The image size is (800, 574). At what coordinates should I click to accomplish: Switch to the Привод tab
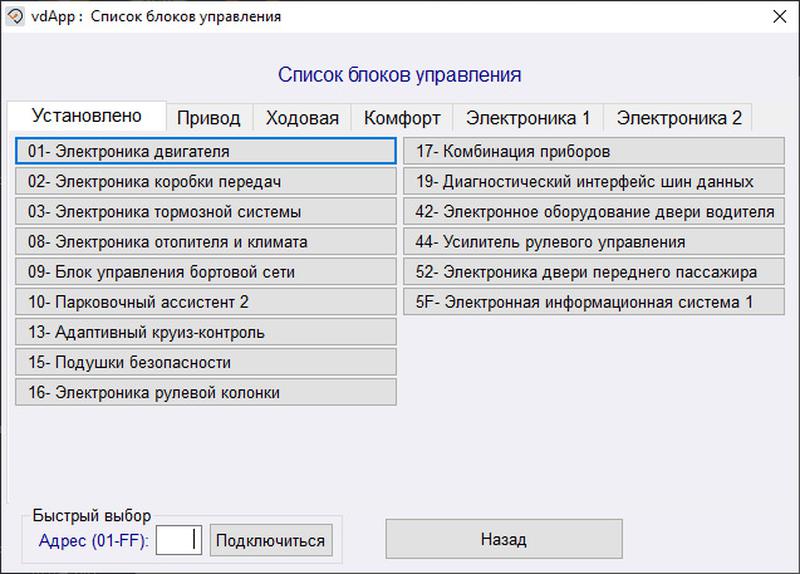(x=208, y=118)
